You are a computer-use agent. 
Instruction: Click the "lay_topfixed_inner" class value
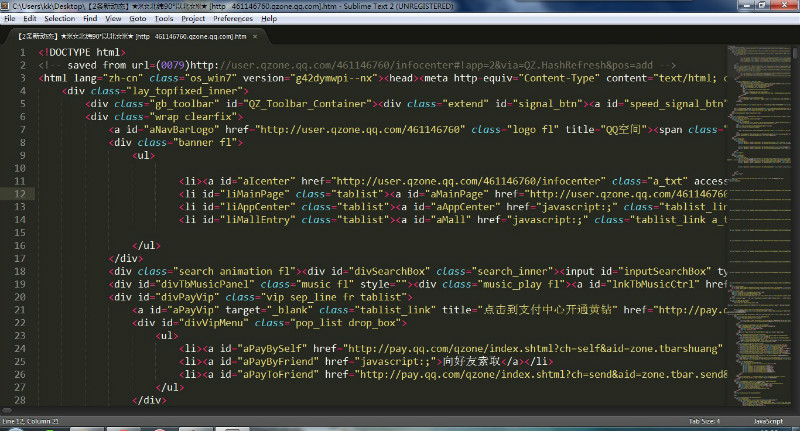pos(185,91)
